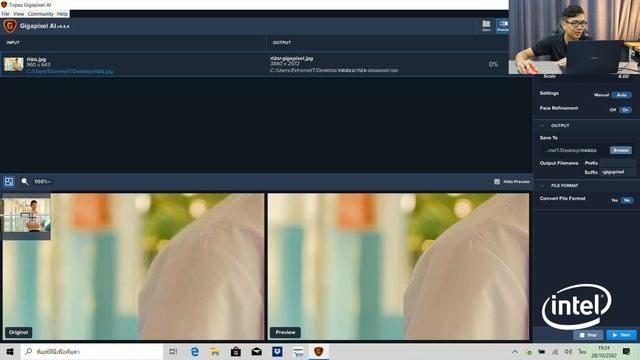Viewport: 640px width, 360px height.
Task: Click the network icon in system tray
Action: (555, 351)
